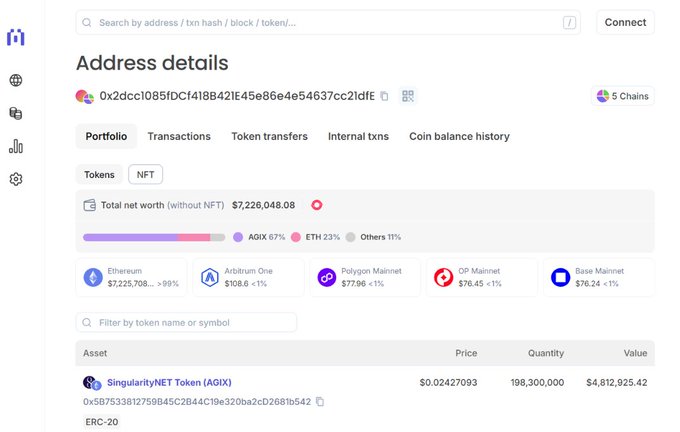Focus the Filter by token name field
This screenshot has width=680, height=432.
[x=186, y=323]
